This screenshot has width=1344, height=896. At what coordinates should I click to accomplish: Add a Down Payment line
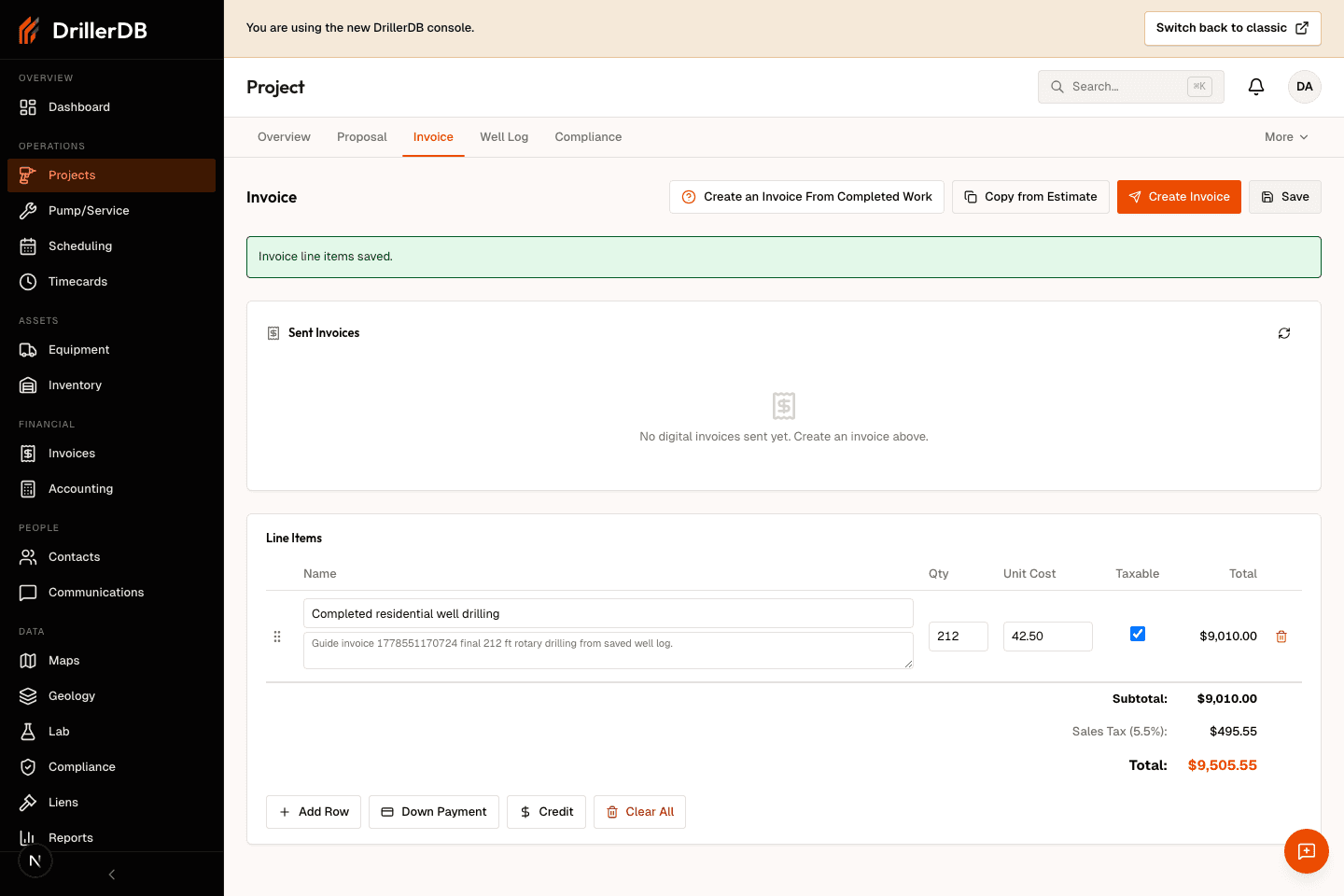(434, 812)
